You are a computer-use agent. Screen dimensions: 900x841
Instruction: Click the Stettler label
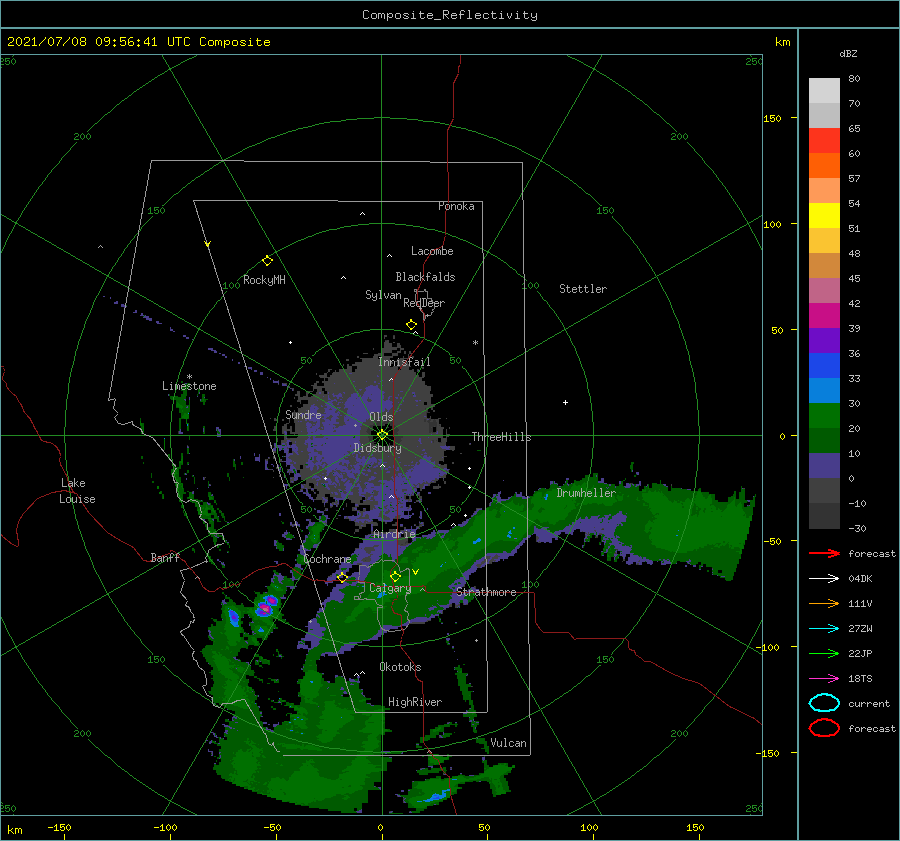(583, 289)
